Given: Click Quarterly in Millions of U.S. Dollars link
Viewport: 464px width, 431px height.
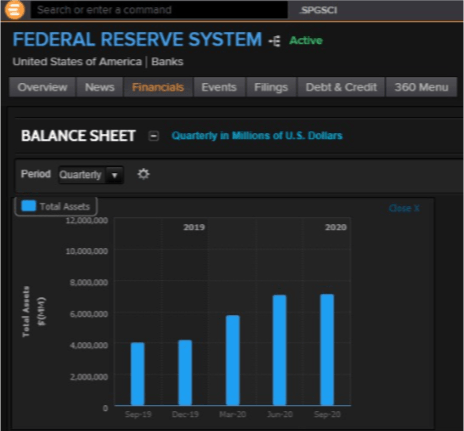Looking at the screenshot, I should tap(257, 136).
